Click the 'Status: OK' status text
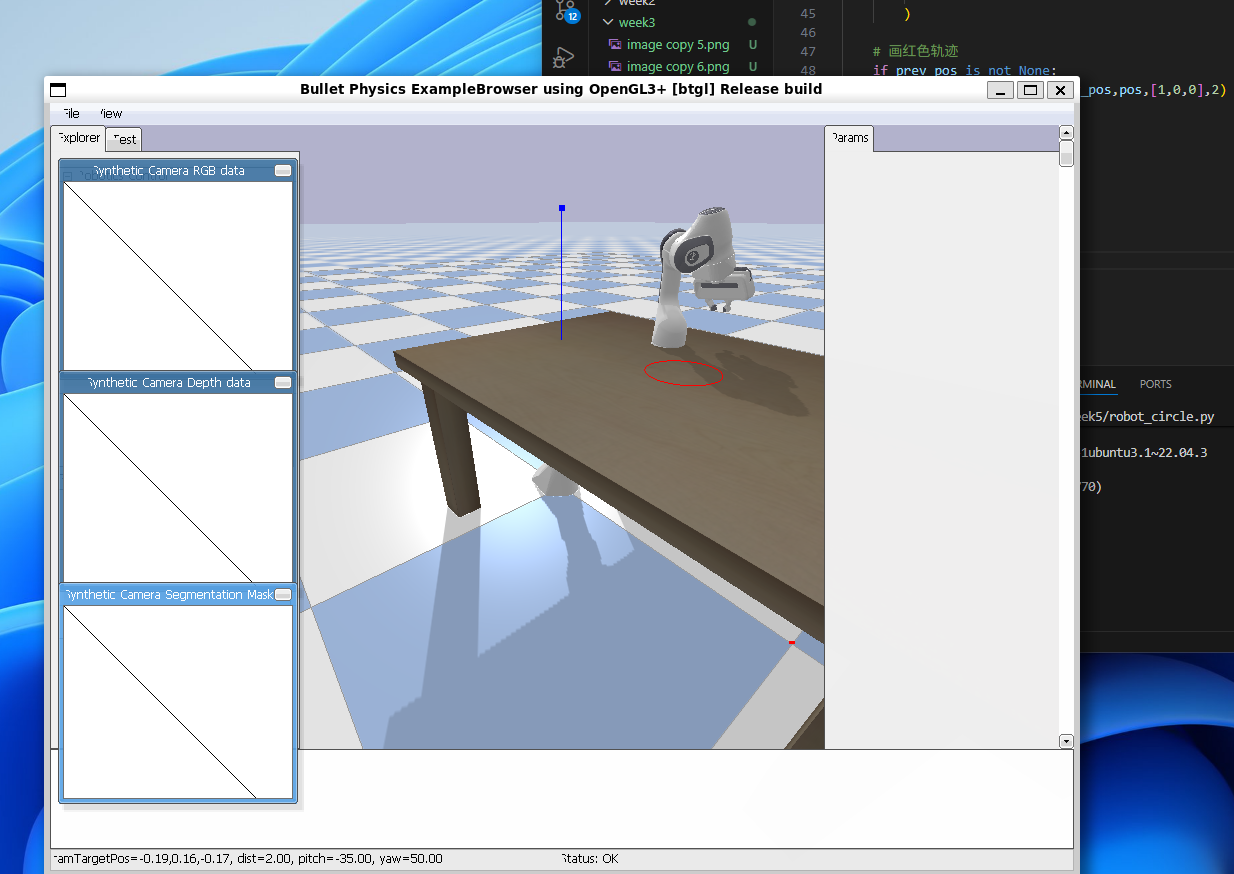Viewport: 1234px width, 874px height. click(x=590, y=859)
